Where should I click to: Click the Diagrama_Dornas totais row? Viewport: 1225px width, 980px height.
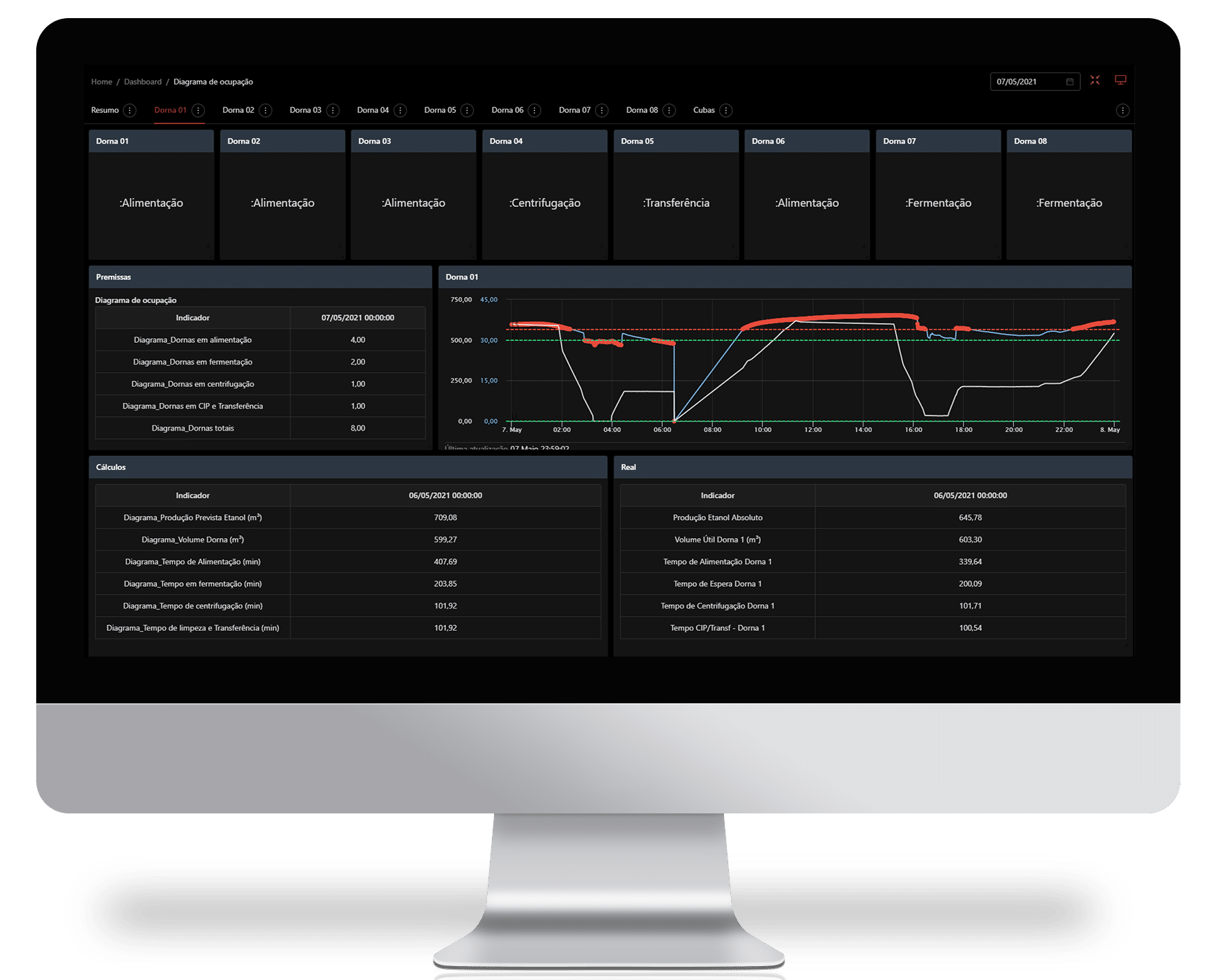[260, 428]
